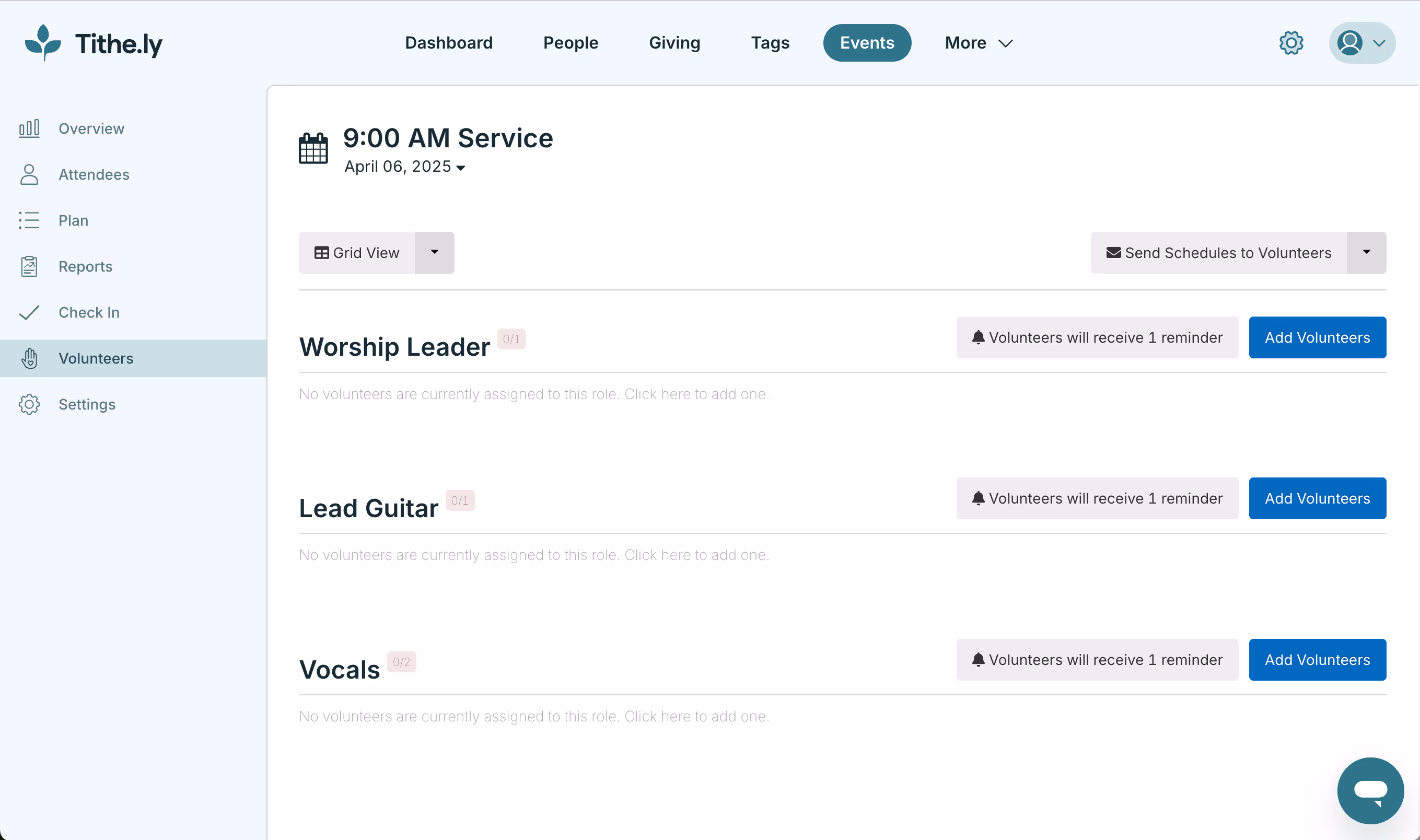This screenshot has width=1420, height=840.
Task: Open the Overview sidebar section
Action: 90,129
